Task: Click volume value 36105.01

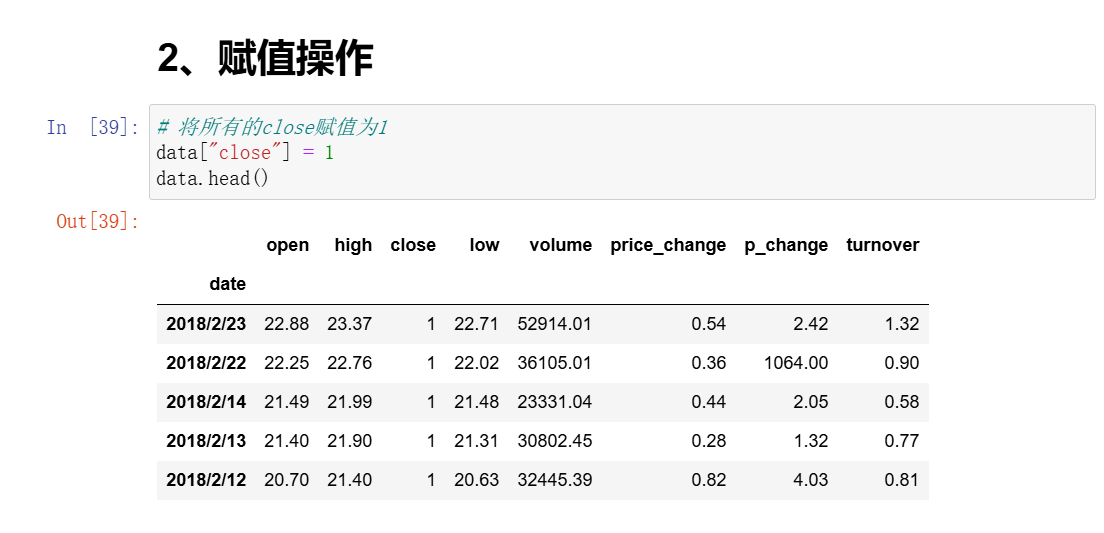Action: [555, 363]
